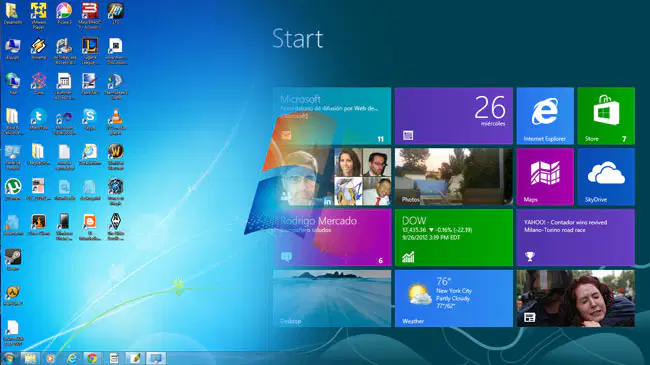Open the VMware Player shortcut
Image resolution: width=650 pixels, height=365 pixels.
point(39,16)
